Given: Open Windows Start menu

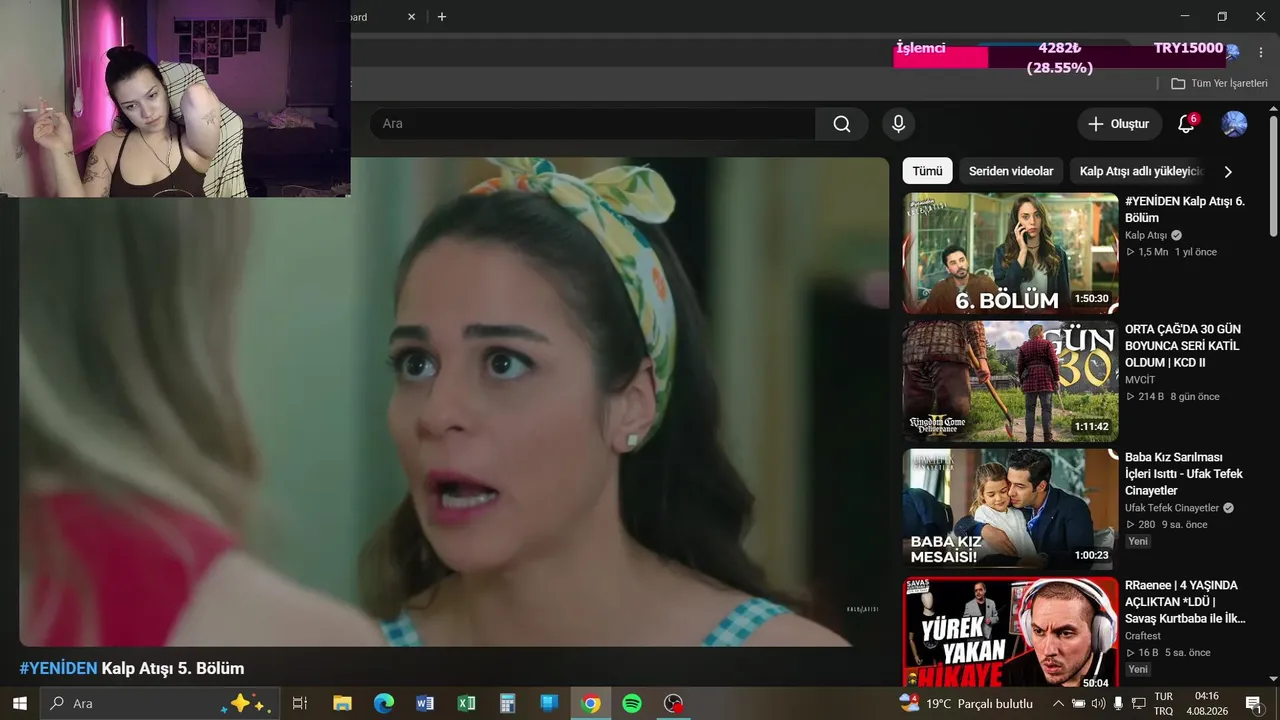Looking at the screenshot, I should pyautogui.click(x=19, y=703).
